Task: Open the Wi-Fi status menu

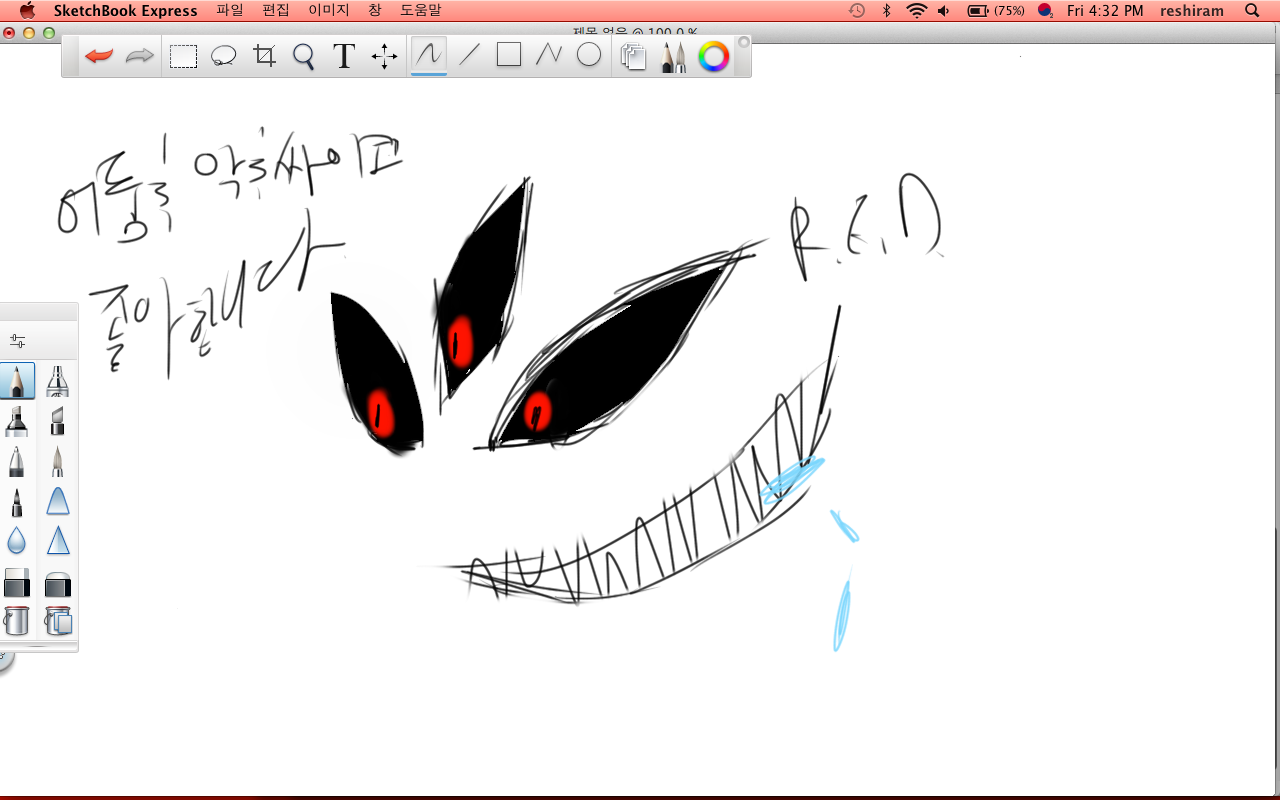Action: pyautogui.click(x=916, y=11)
